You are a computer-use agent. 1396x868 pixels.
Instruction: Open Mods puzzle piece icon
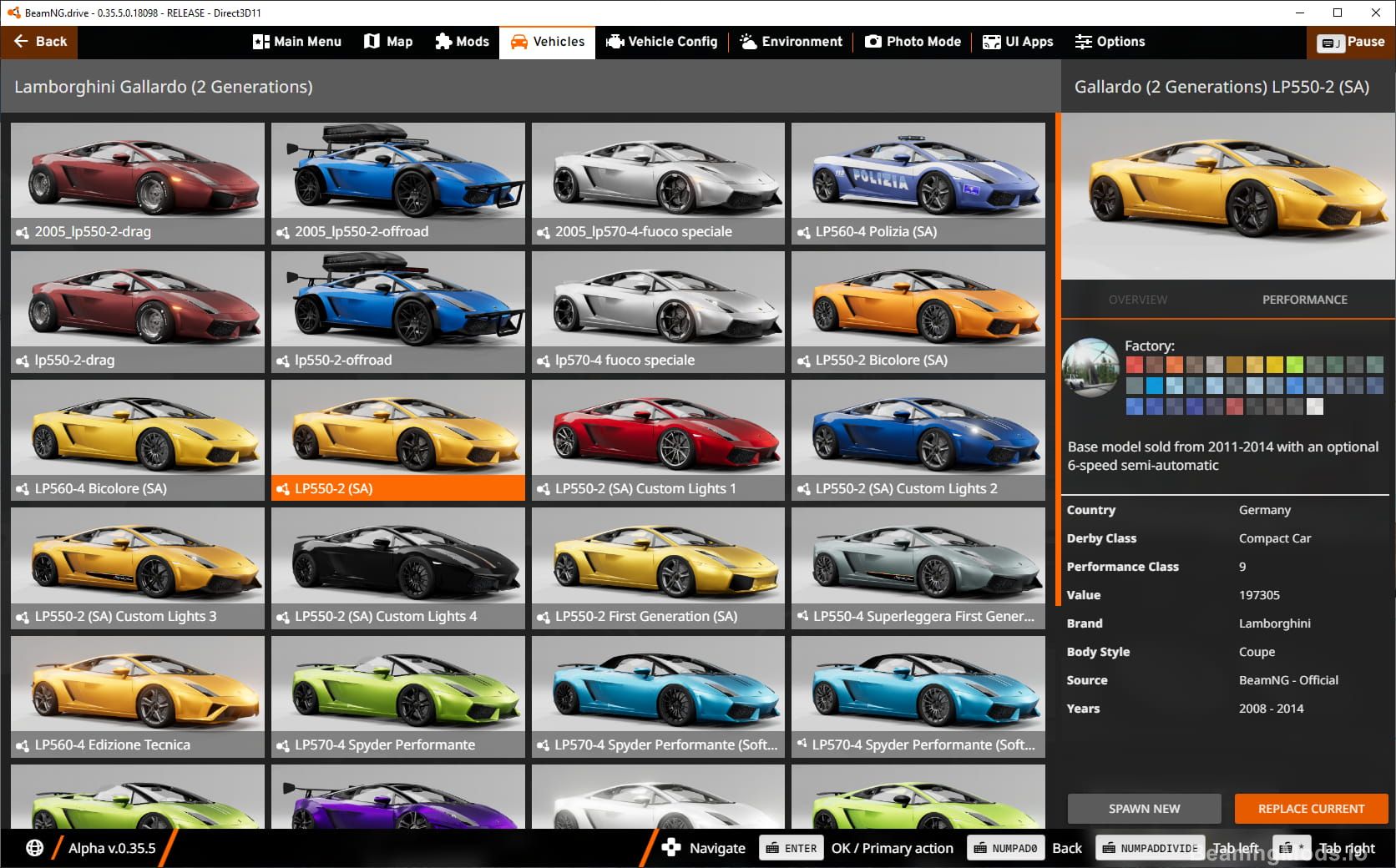coord(443,42)
